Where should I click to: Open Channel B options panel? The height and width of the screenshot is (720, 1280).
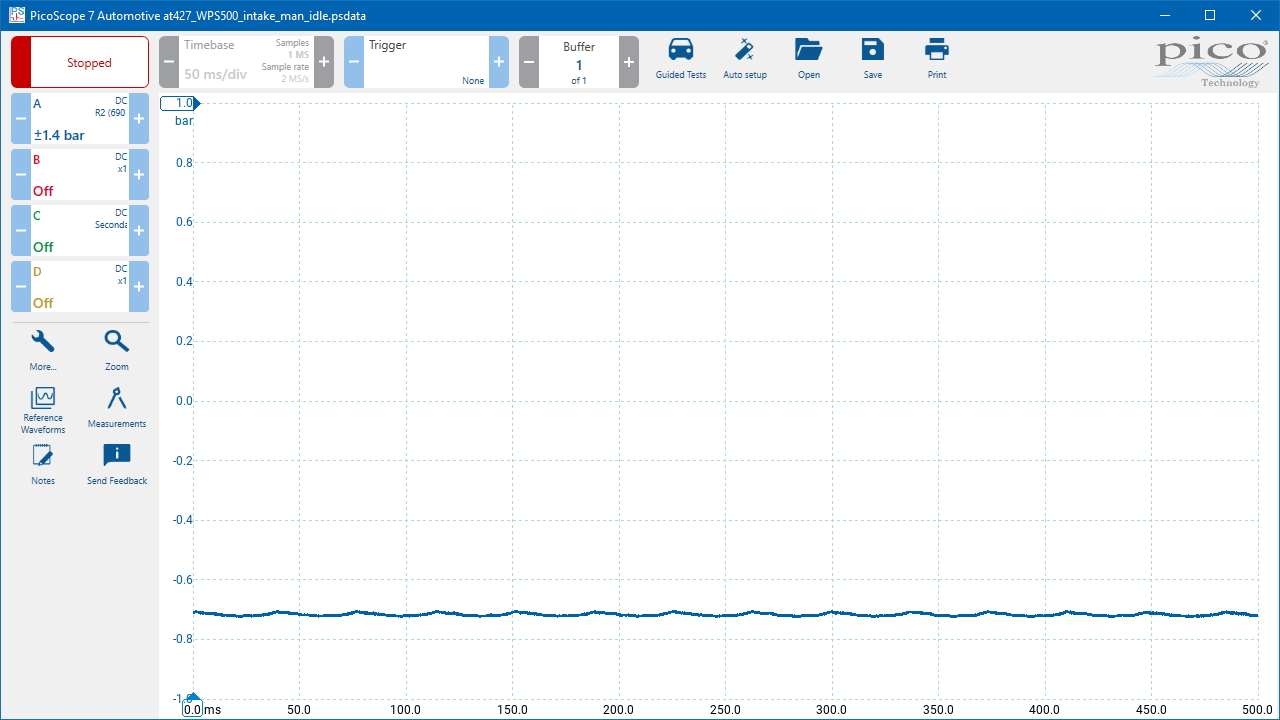[x=80, y=174]
